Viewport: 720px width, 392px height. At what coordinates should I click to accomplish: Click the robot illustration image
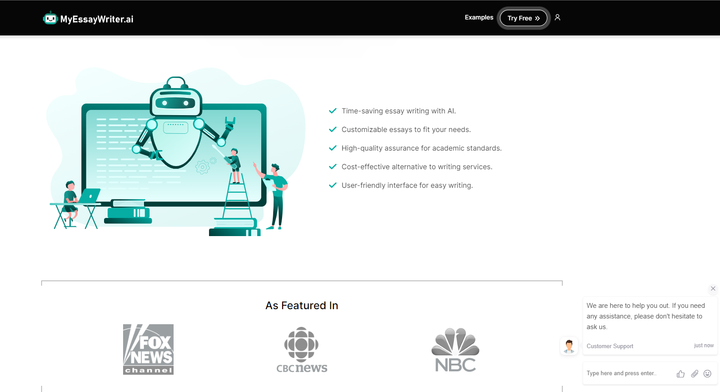click(x=175, y=152)
